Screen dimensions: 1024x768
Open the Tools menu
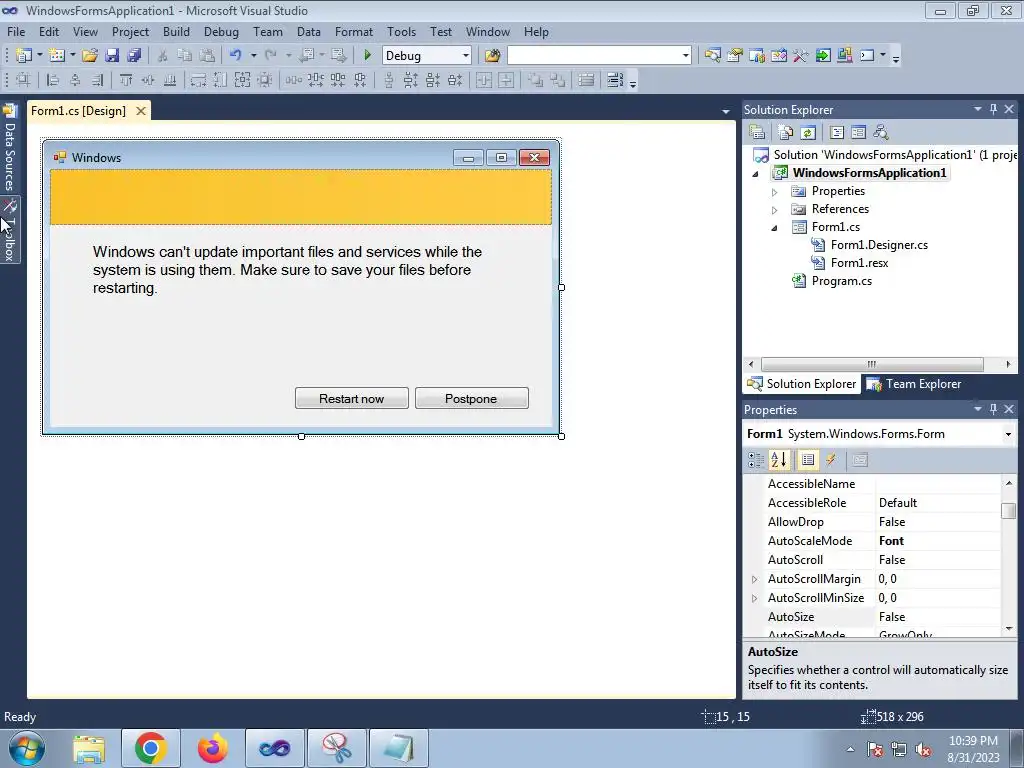tap(401, 31)
